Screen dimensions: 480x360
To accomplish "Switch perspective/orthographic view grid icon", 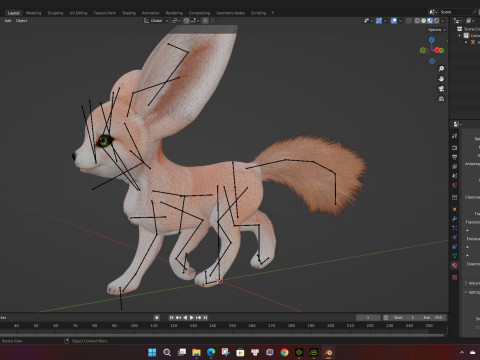I will 441,99.
